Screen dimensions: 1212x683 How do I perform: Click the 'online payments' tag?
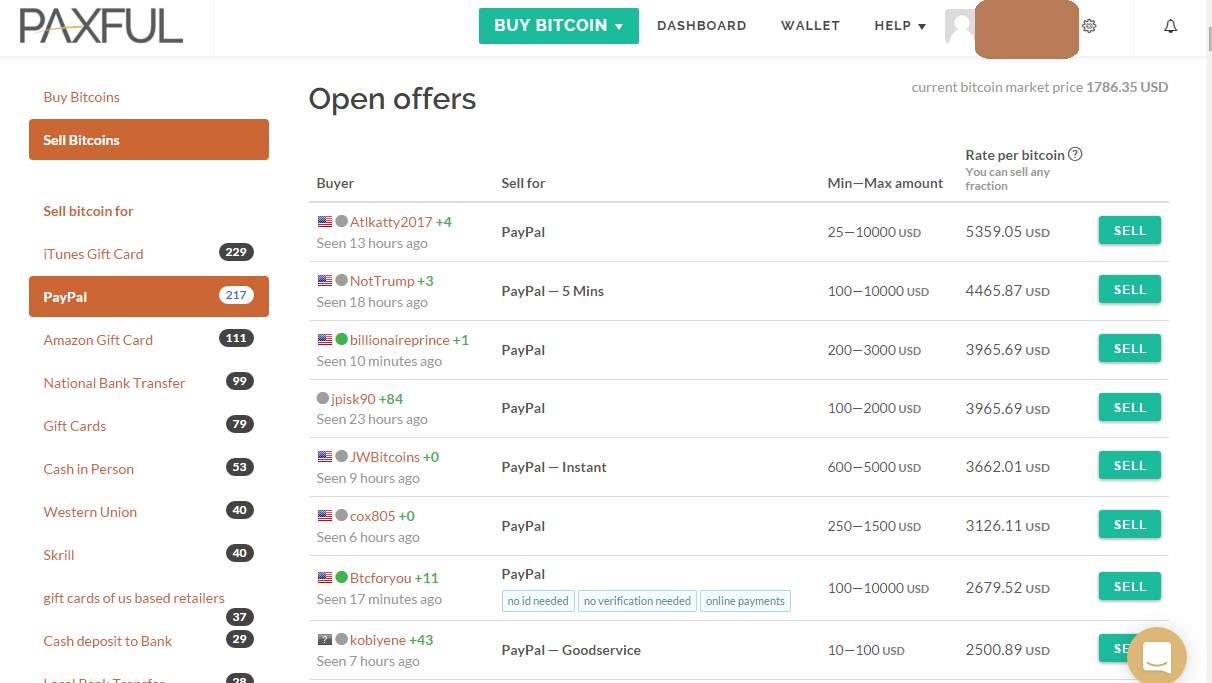[x=746, y=601]
